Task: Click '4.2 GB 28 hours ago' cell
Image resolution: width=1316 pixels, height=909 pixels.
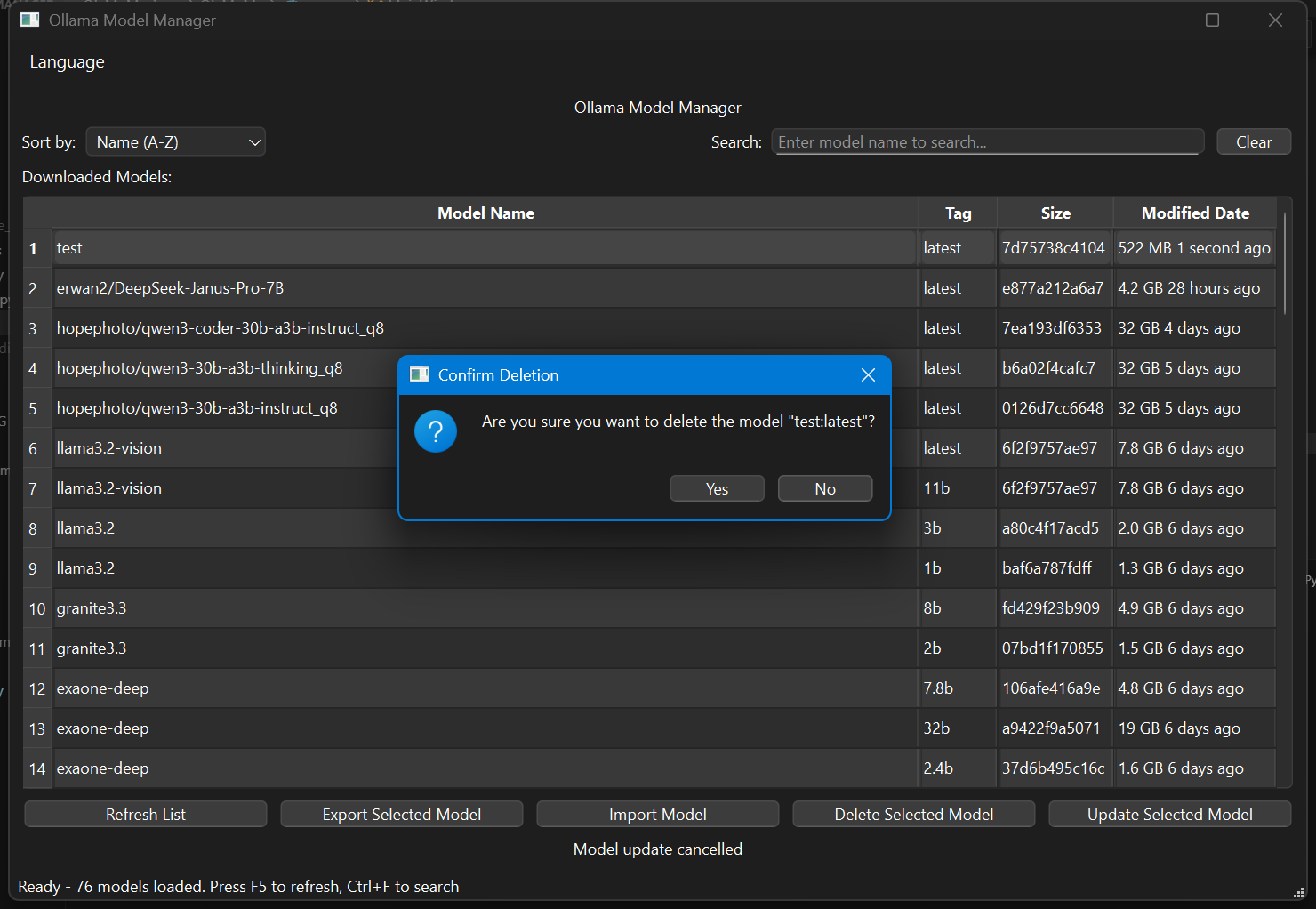Action: [x=1195, y=288]
